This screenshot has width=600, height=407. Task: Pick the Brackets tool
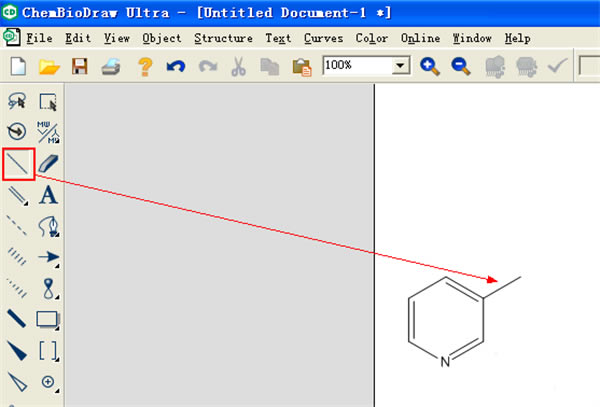coord(48,350)
